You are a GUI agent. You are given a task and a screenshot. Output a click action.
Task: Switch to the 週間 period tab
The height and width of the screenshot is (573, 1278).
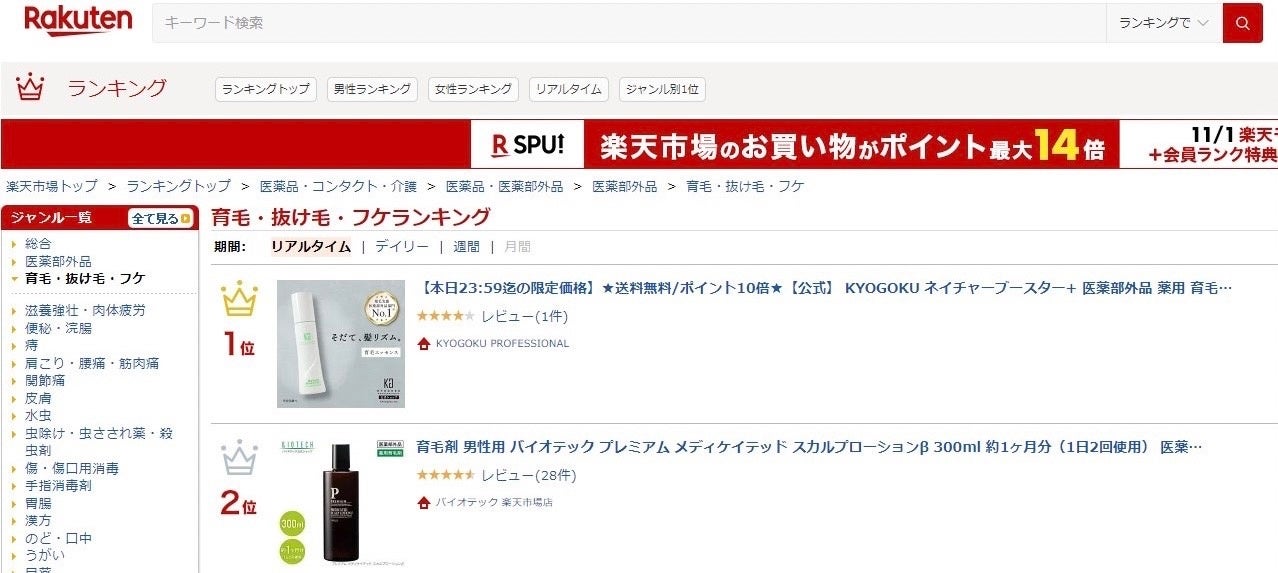click(466, 246)
